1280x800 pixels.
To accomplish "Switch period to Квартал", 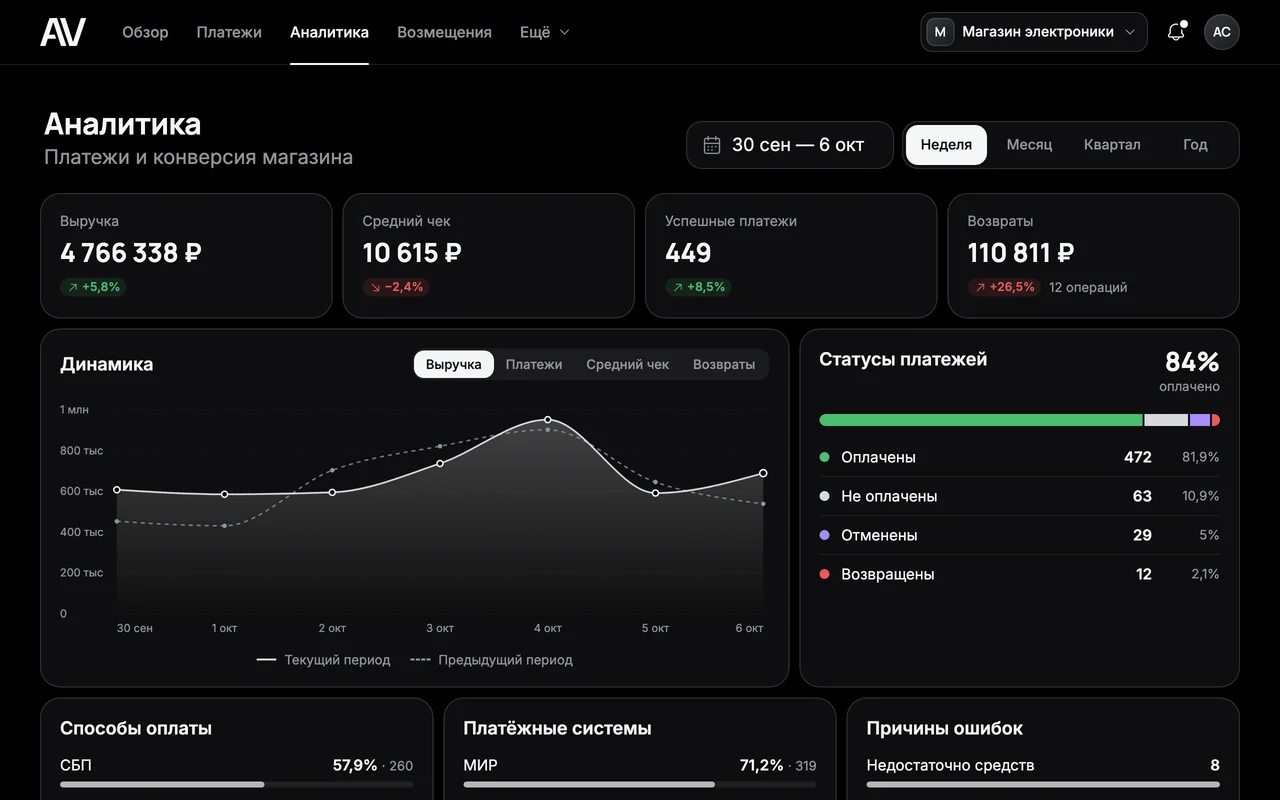I will point(1112,145).
